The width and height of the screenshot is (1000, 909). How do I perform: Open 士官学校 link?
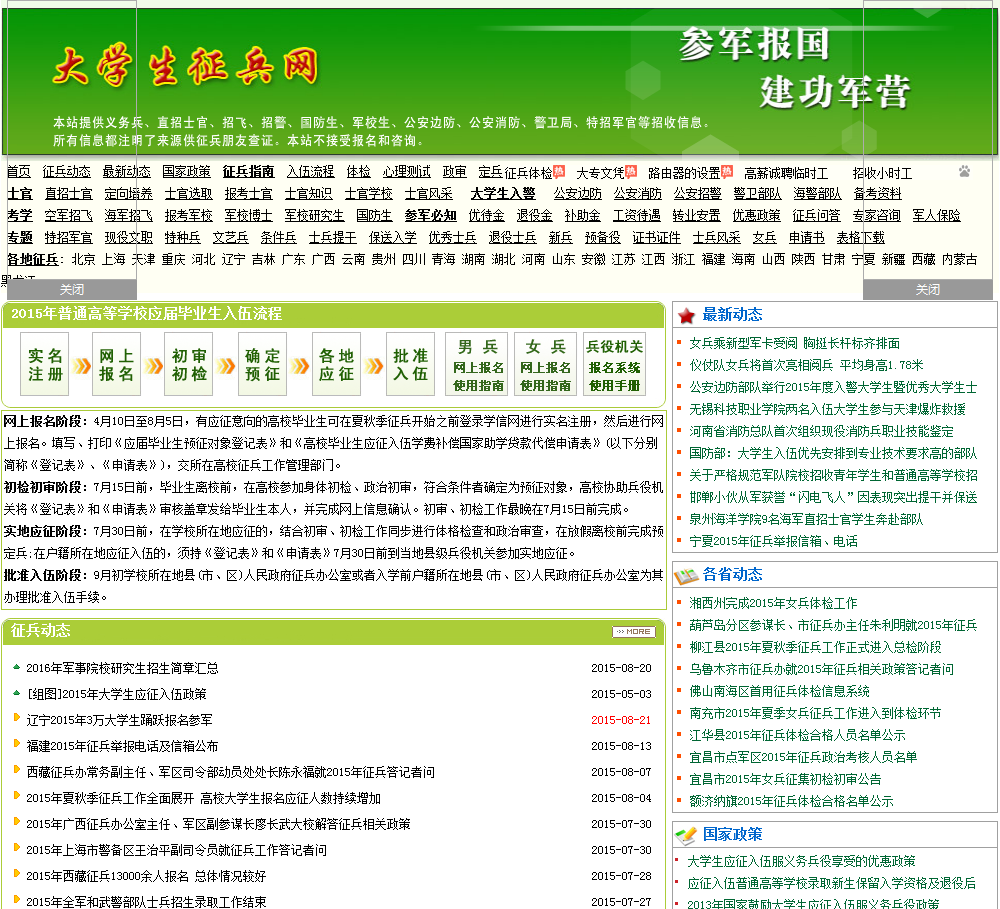click(x=369, y=193)
